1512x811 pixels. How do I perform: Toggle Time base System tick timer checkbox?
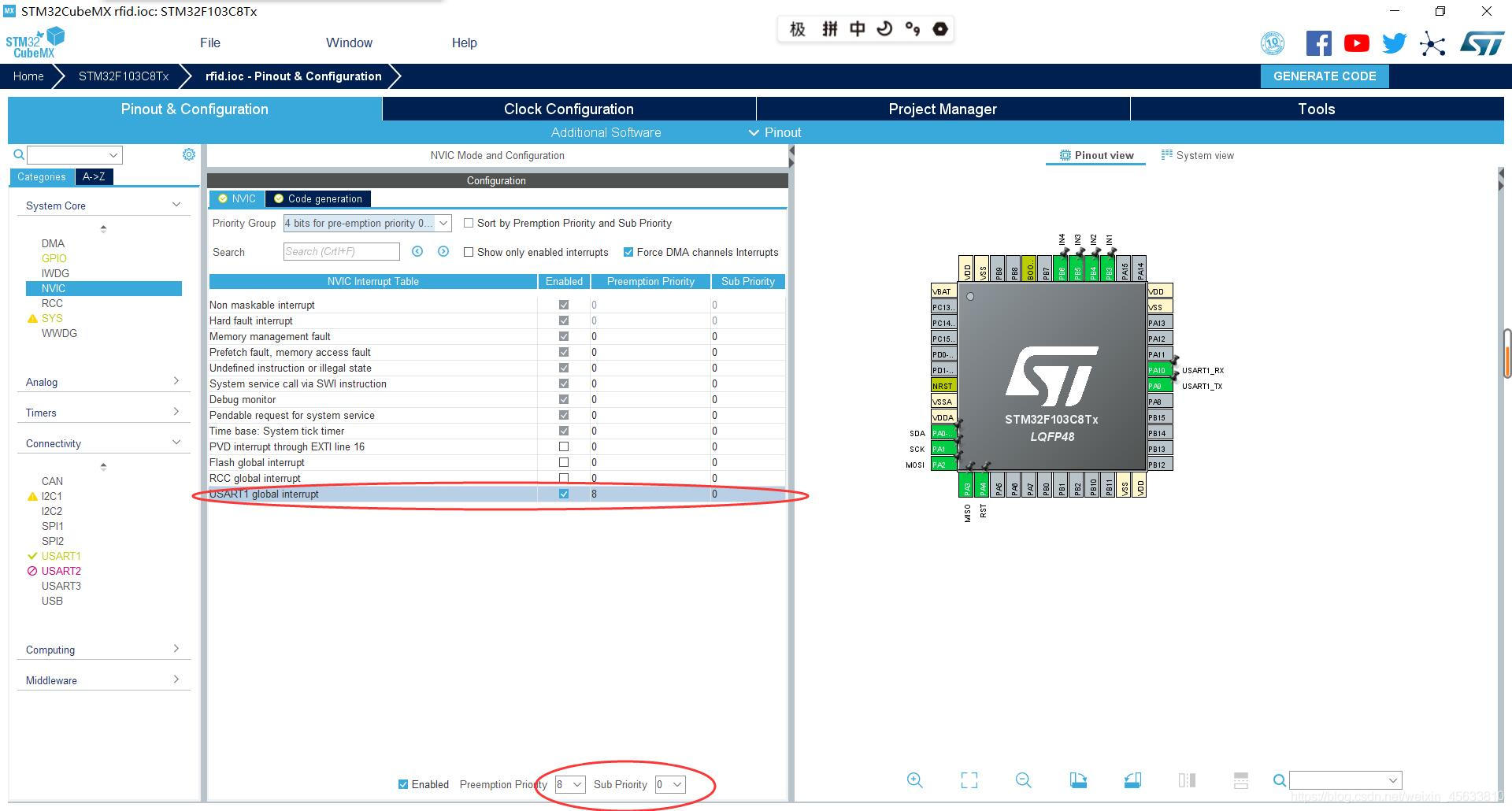pos(563,431)
